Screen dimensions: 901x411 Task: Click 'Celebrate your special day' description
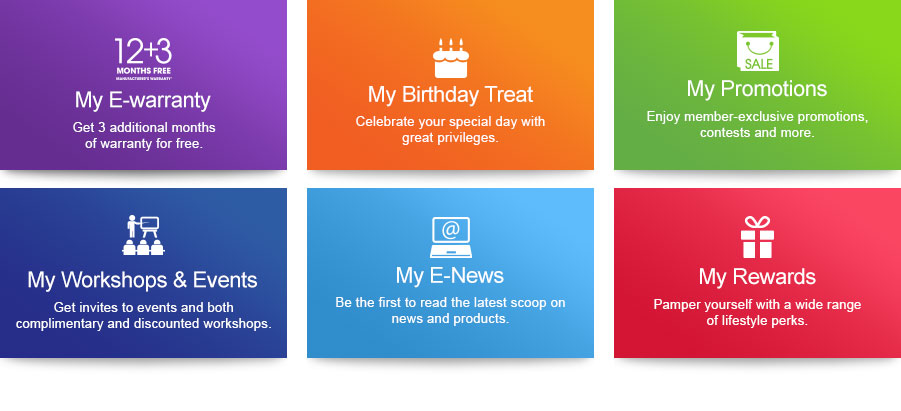tap(450, 129)
